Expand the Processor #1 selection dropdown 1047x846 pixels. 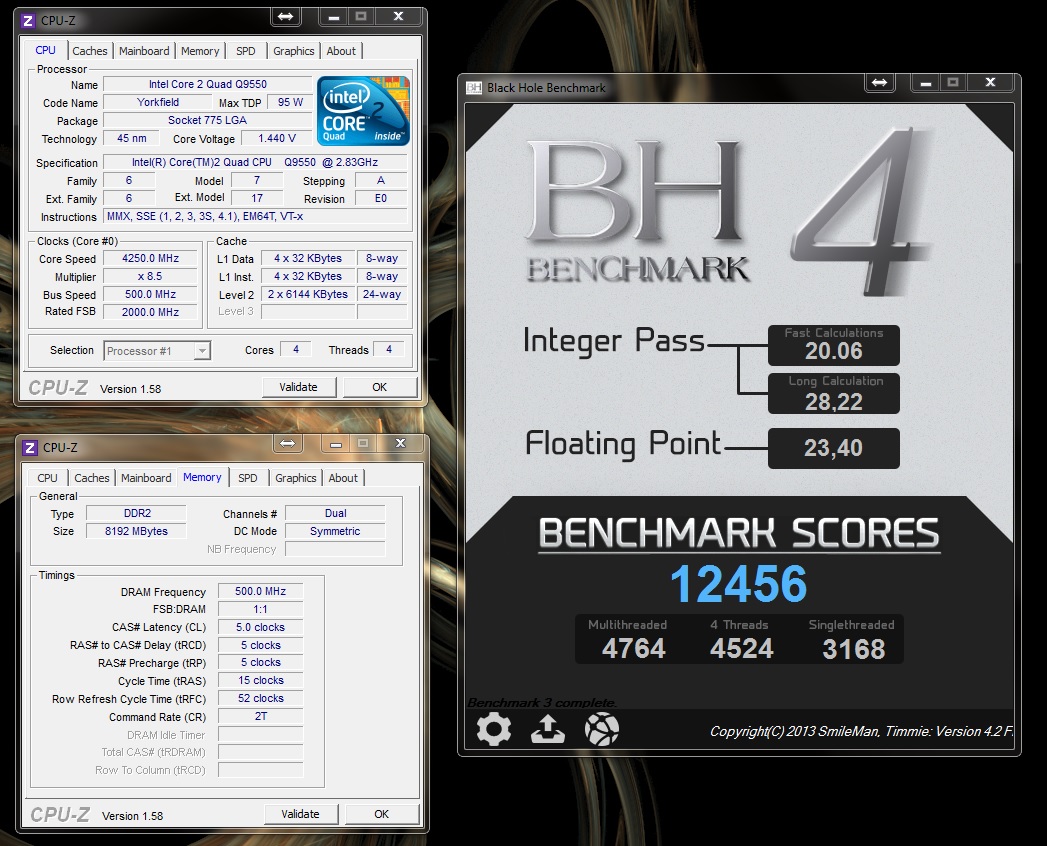pos(202,351)
